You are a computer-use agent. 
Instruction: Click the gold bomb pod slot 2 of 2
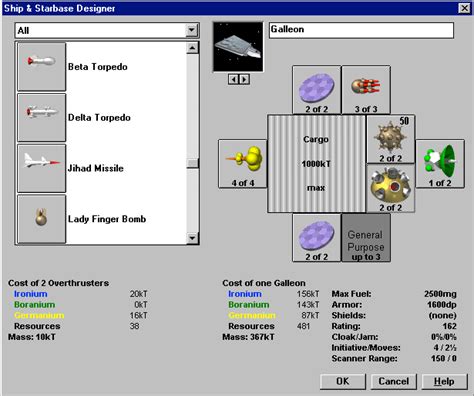[x=391, y=188]
